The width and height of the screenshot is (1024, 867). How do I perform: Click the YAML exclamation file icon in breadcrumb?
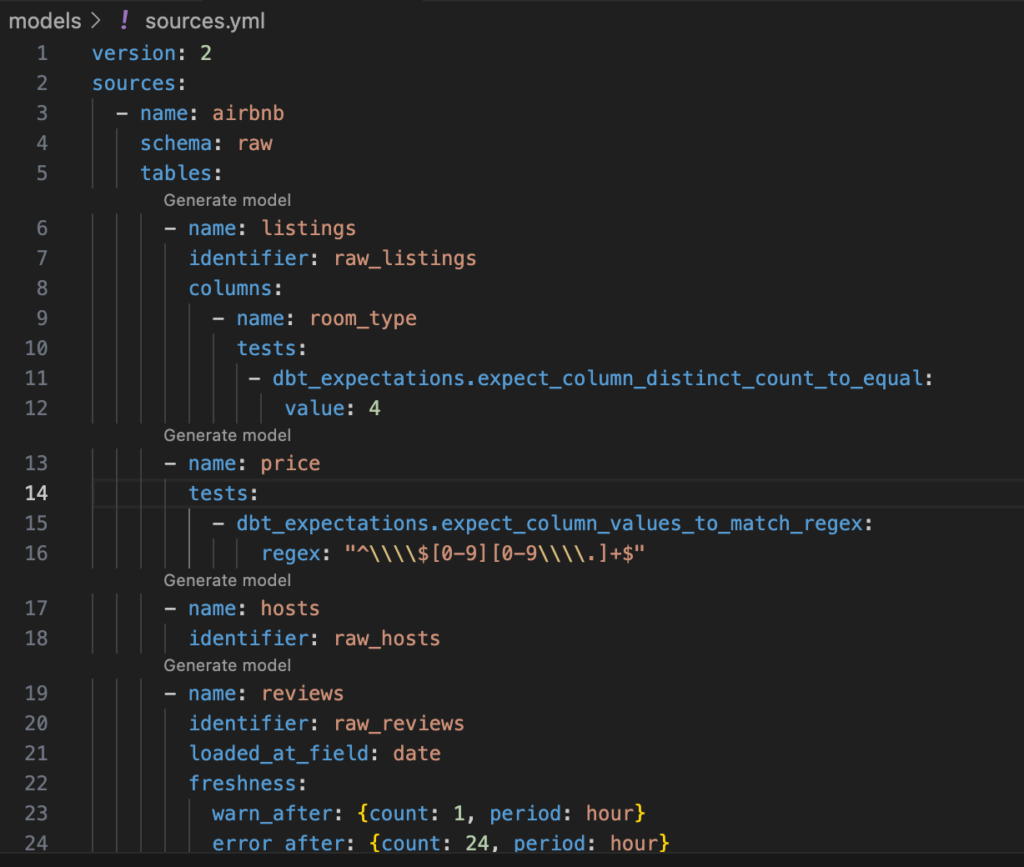tap(125, 21)
